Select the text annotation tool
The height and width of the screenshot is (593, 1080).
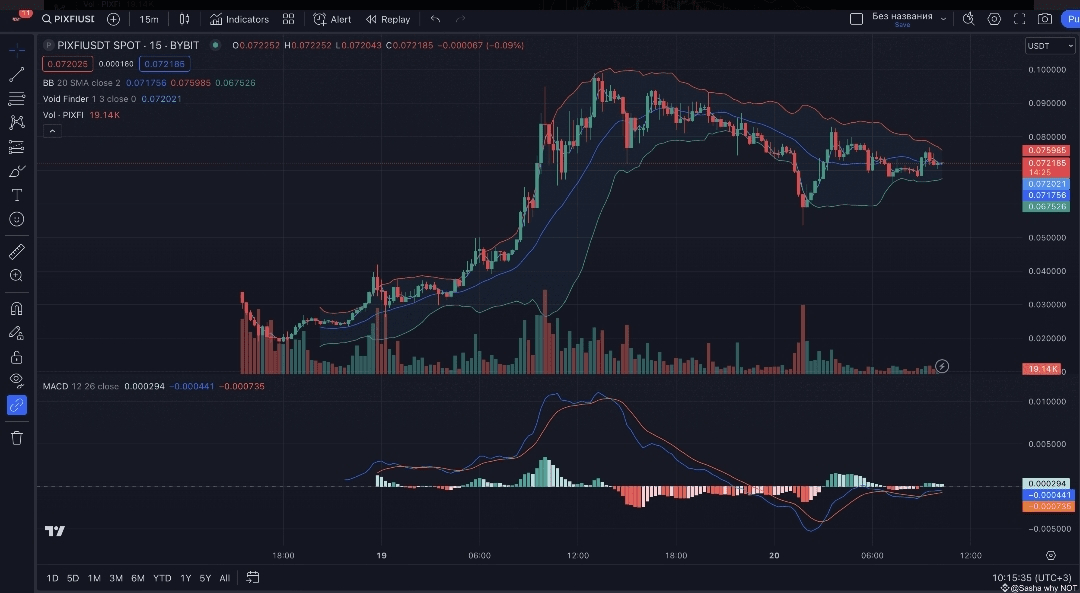pos(17,195)
